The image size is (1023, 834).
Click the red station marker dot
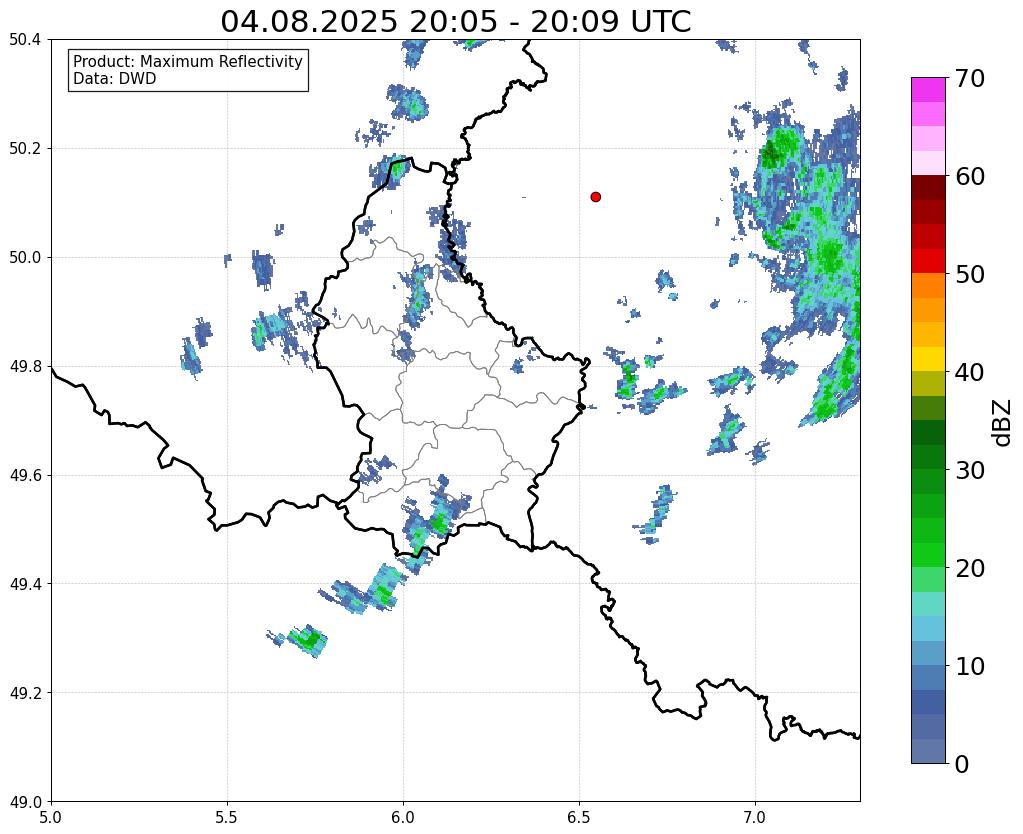pyautogui.click(x=596, y=197)
